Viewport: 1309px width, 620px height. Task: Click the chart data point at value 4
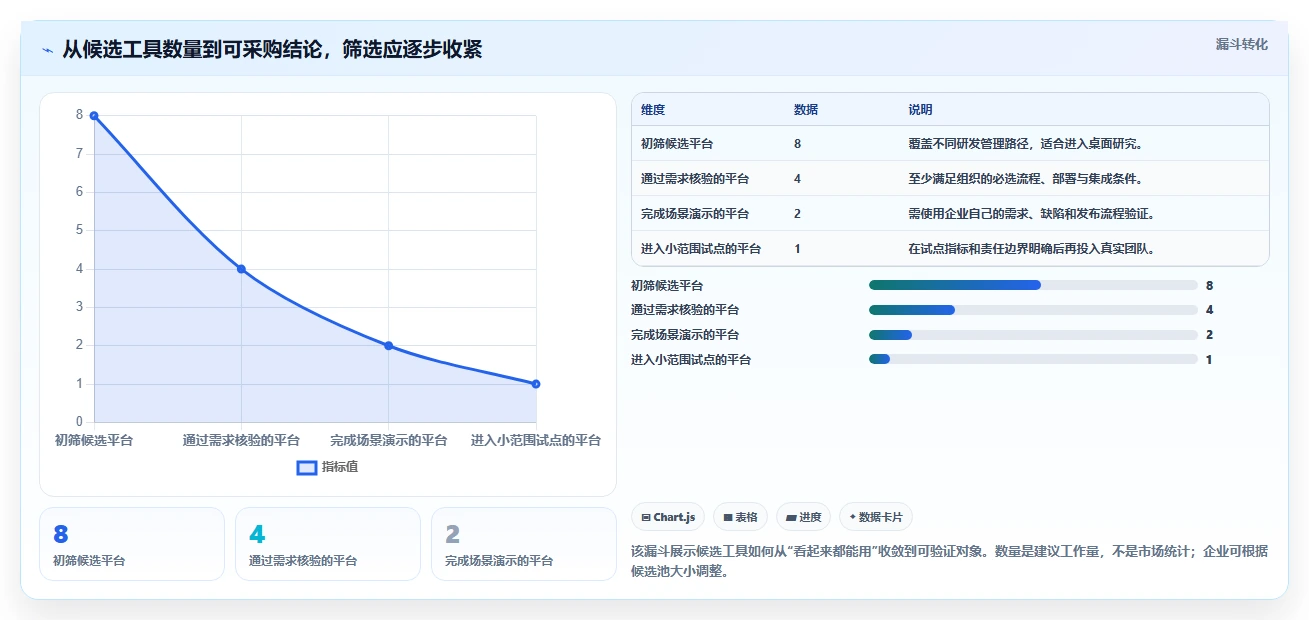tap(241, 269)
